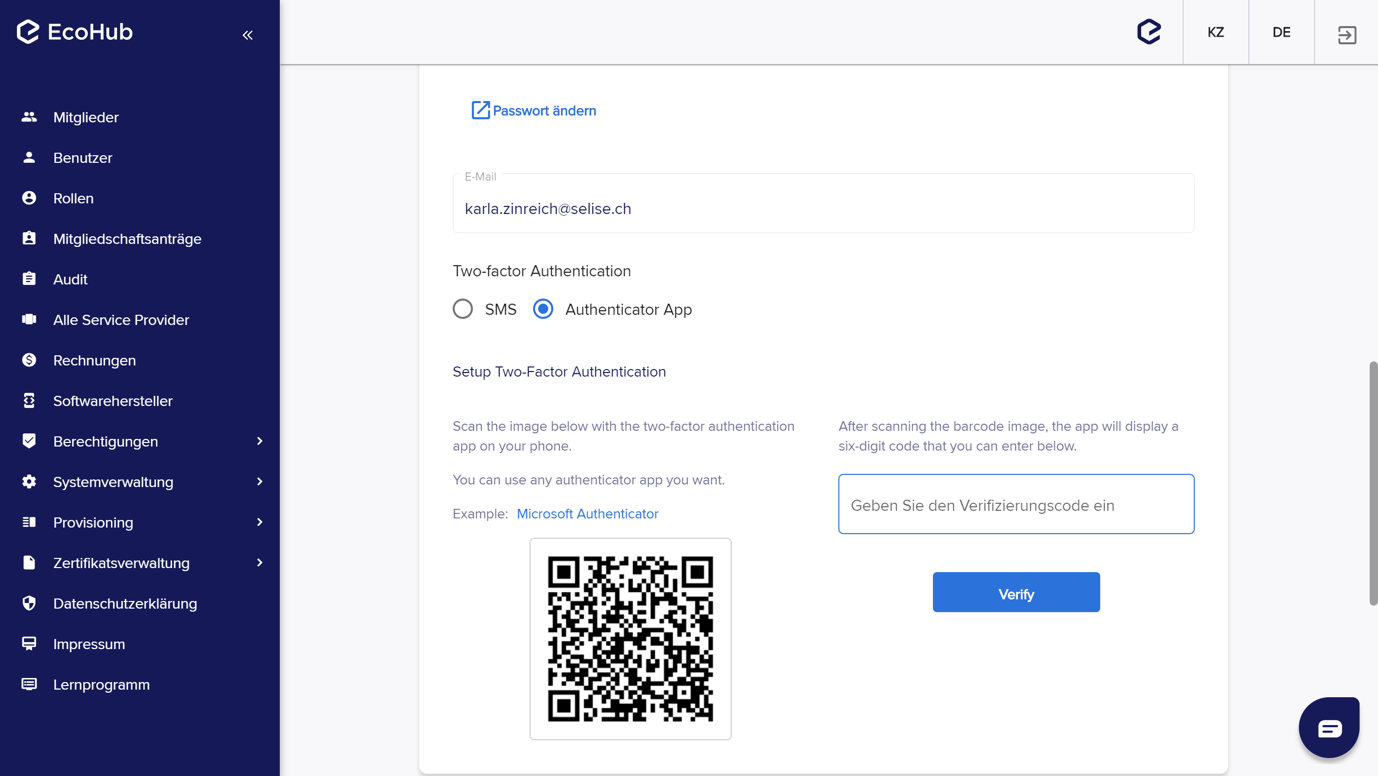The width and height of the screenshot is (1378, 776).
Task: Click the Berechtigungen shield-check icon
Action: point(29,441)
